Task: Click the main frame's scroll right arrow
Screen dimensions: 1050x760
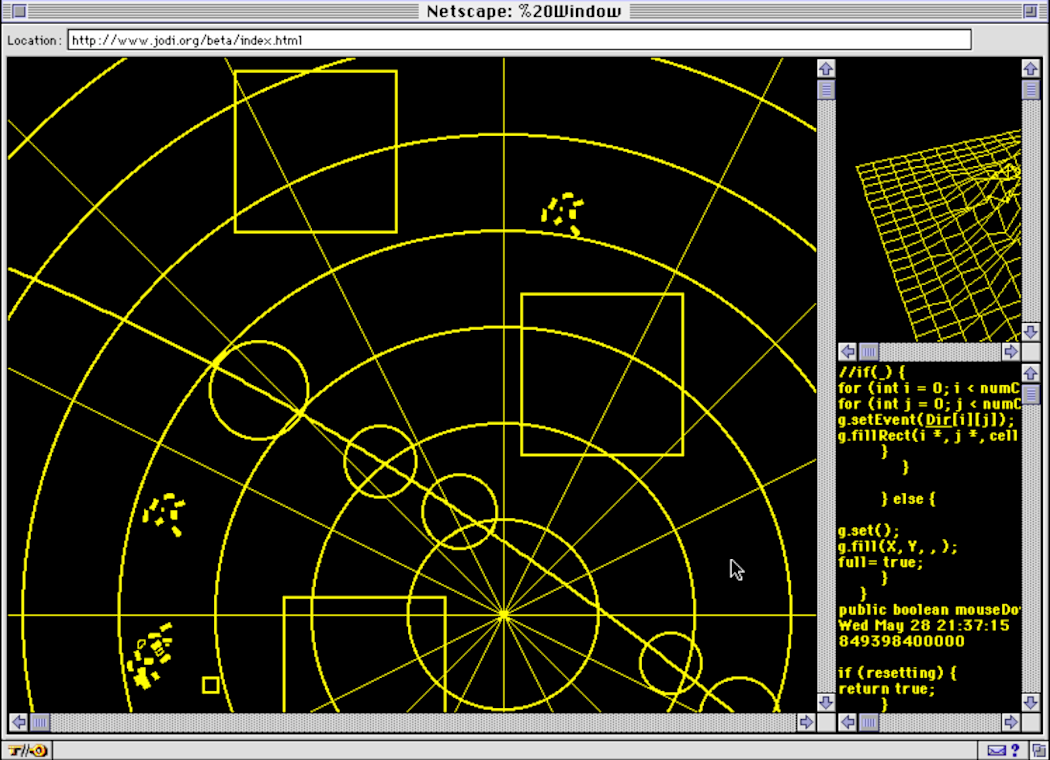Action: click(x=806, y=722)
